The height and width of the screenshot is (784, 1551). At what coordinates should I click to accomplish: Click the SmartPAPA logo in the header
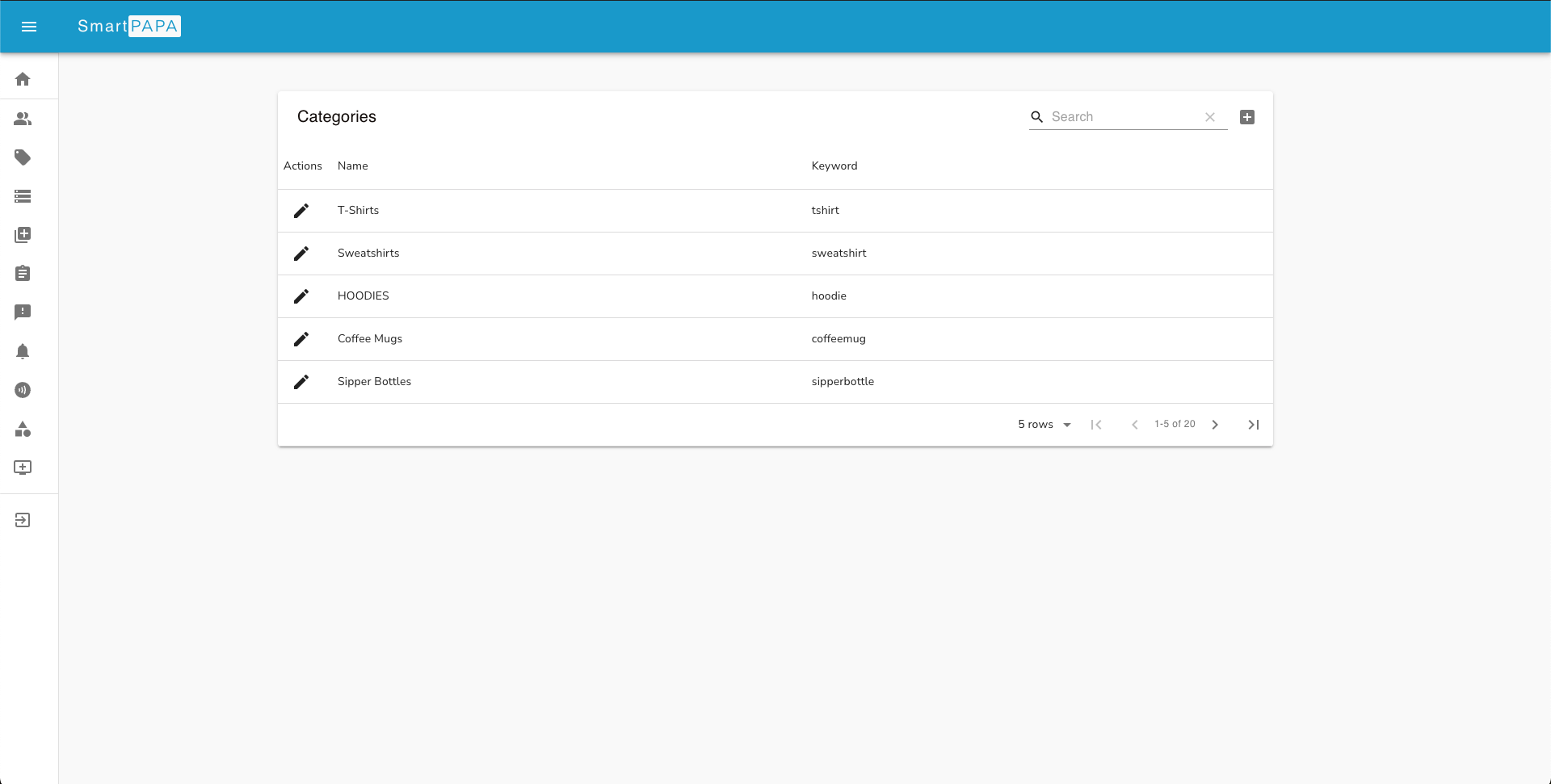(x=129, y=26)
